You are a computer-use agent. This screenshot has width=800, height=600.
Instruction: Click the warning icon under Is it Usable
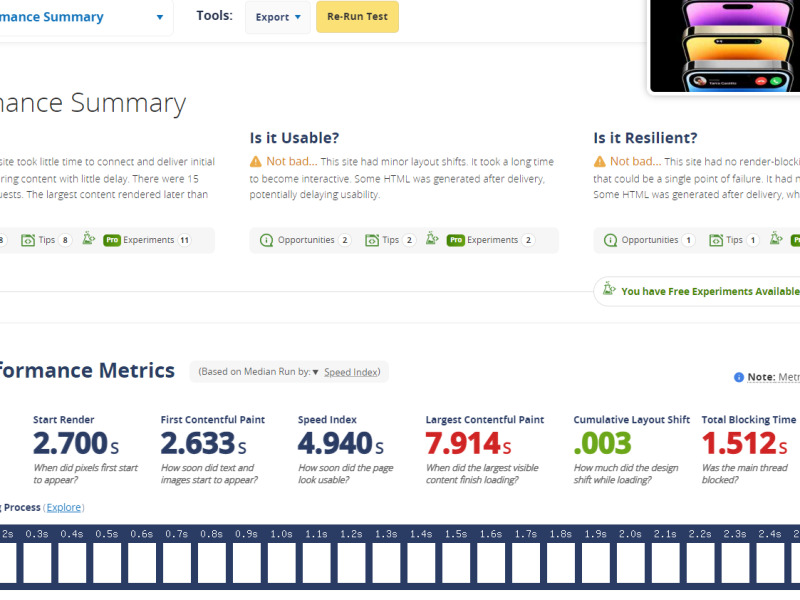click(x=256, y=161)
